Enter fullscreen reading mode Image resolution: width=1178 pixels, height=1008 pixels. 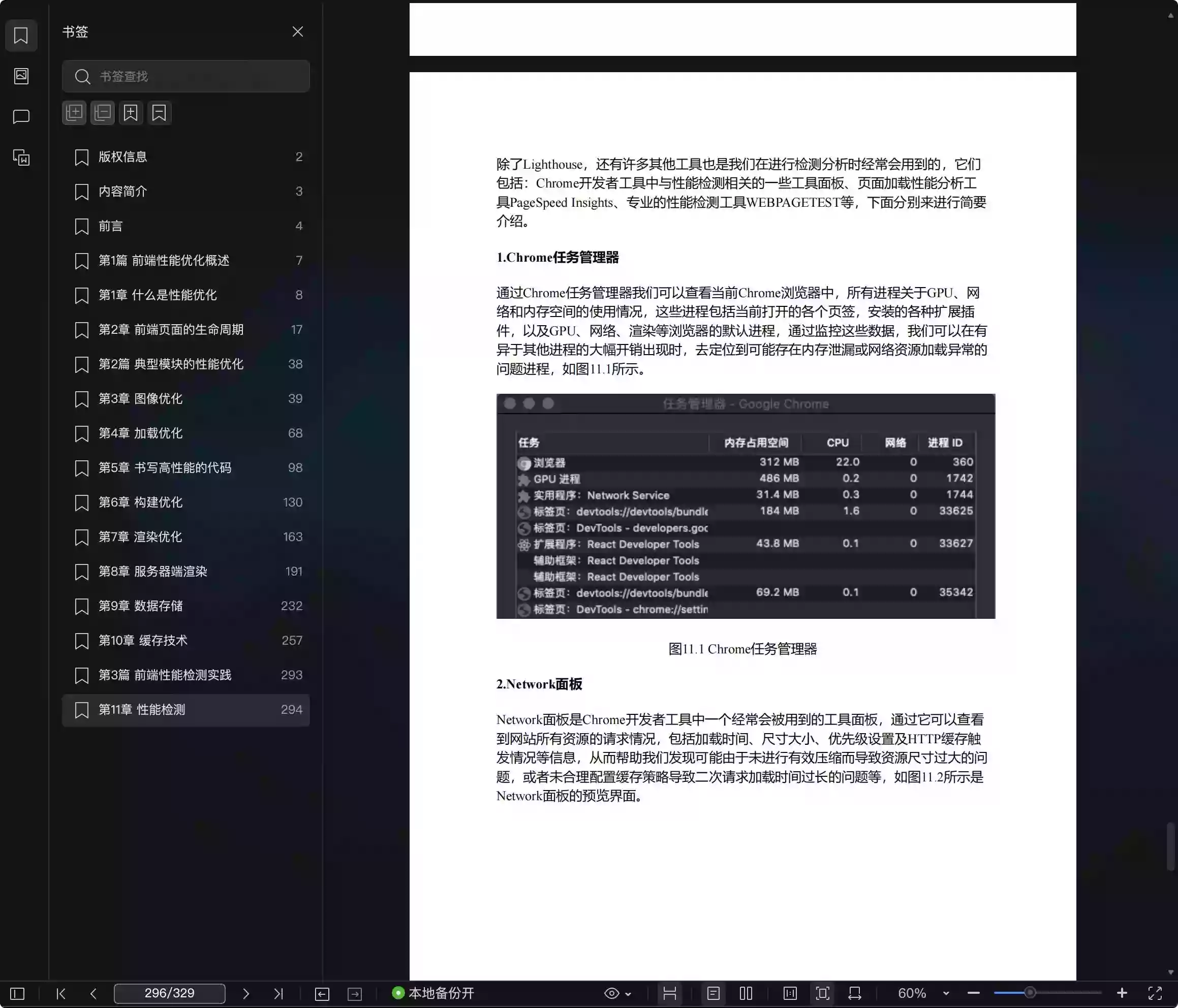tap(1156, 993)
